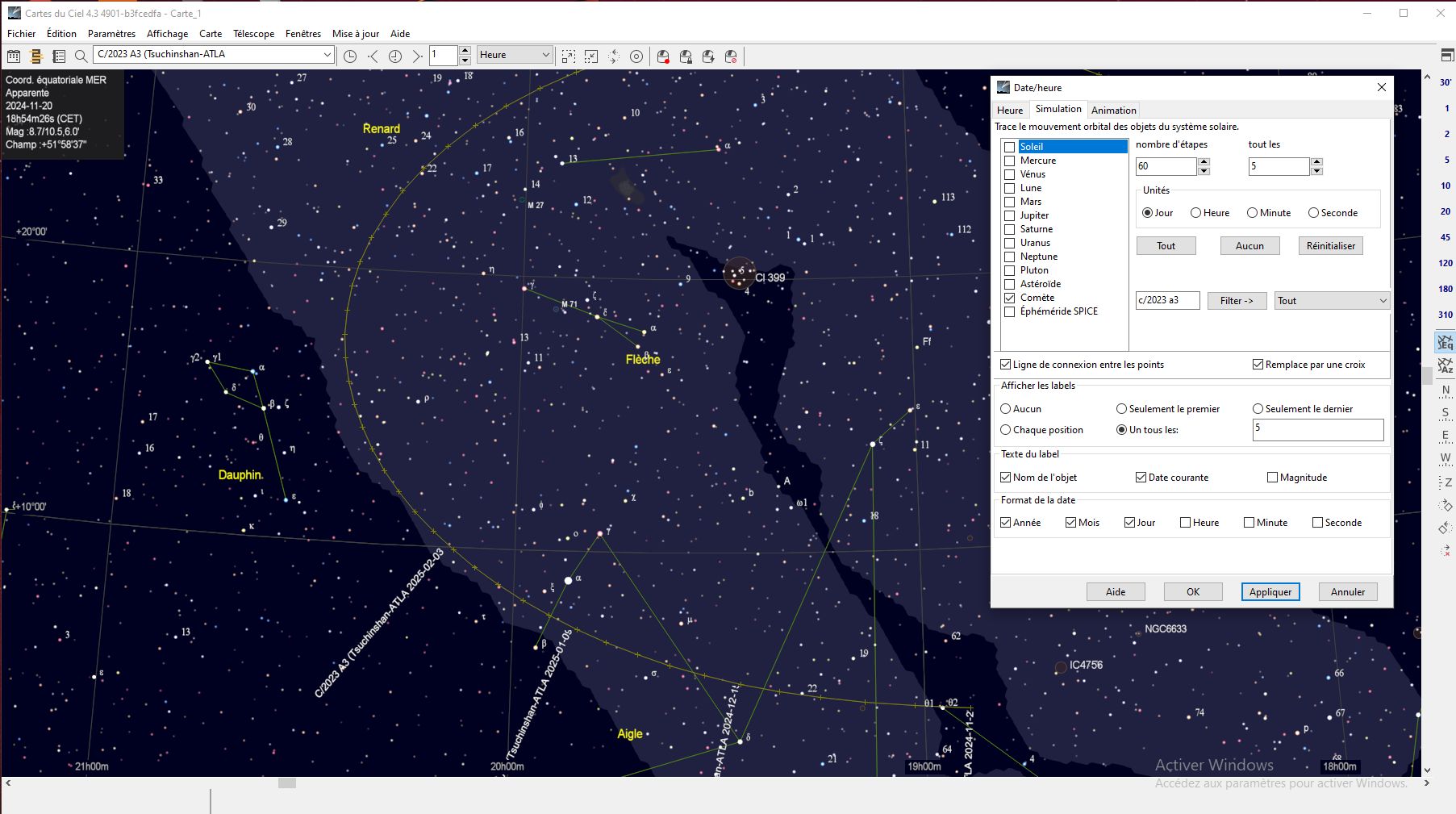Increase the toolbar time step spinner
The height and width of the screenshot is (814, 1456).
click(465, 51)
